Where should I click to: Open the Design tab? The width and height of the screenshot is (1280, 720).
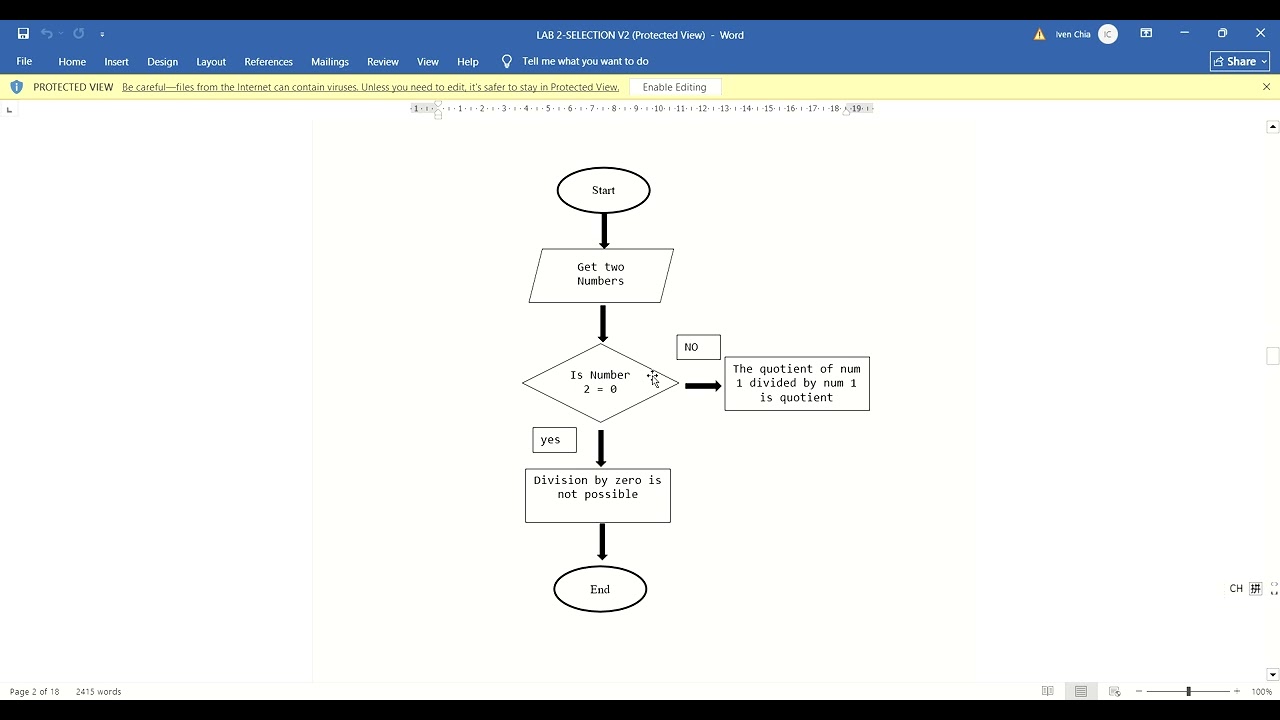tap(162, 62)
